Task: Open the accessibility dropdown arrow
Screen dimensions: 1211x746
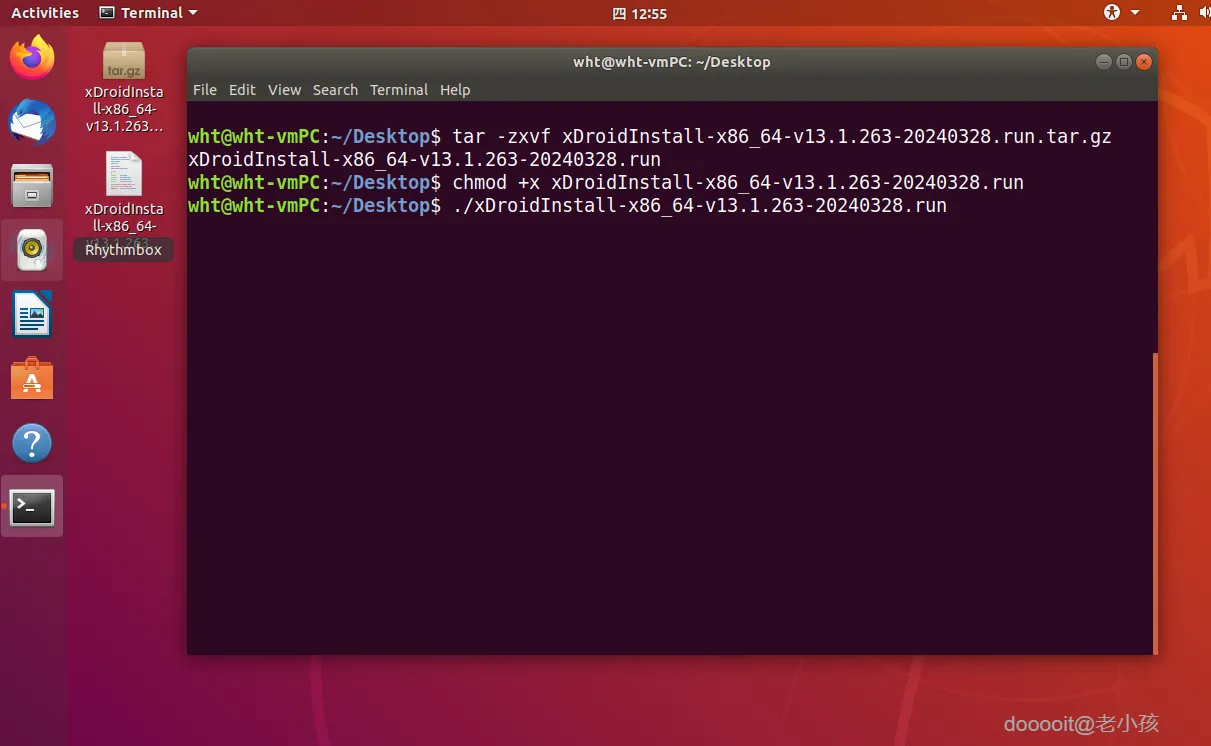Action: click(1135, 13)
